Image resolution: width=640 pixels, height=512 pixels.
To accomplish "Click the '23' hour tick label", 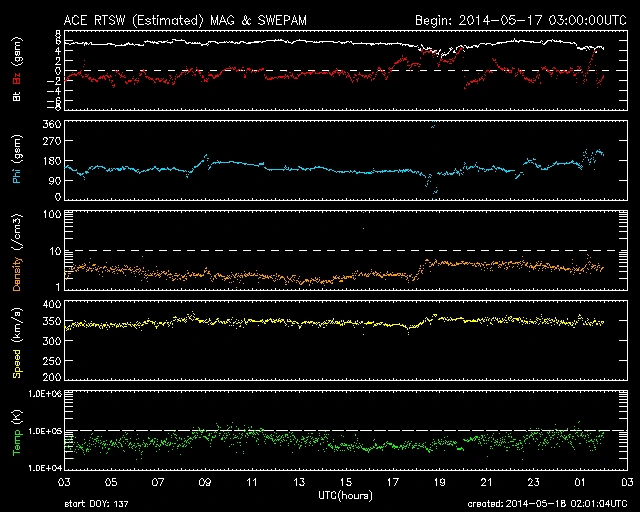I will click(x=533, y=482).
